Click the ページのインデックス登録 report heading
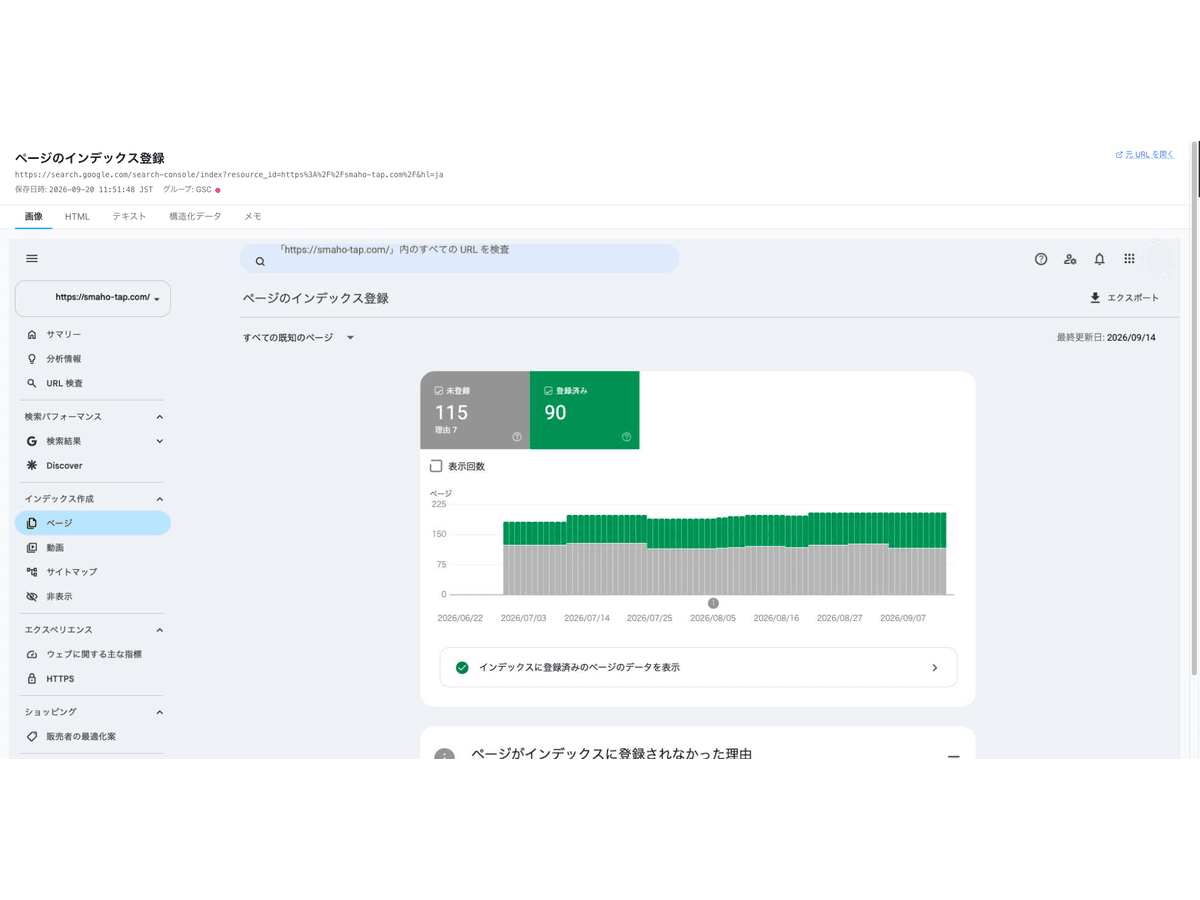The height and width of the screenshot is (900, 1200). (315, 298)
